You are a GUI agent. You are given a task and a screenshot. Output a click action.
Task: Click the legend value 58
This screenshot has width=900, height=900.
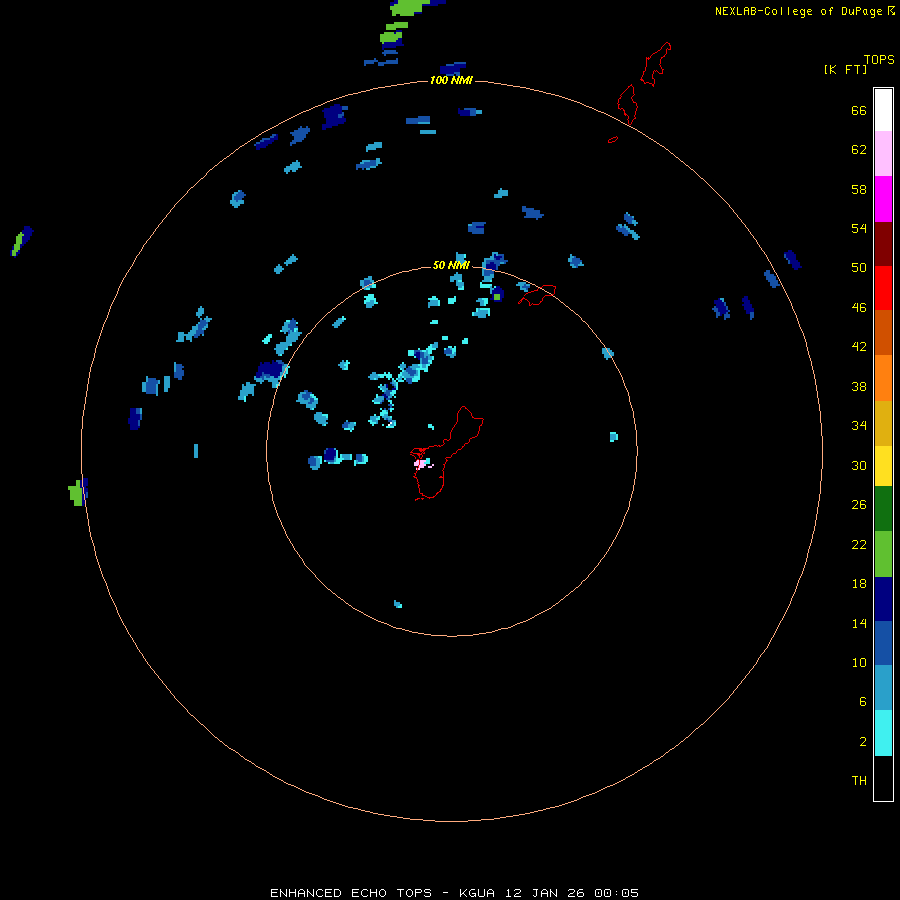click(859, 189)
